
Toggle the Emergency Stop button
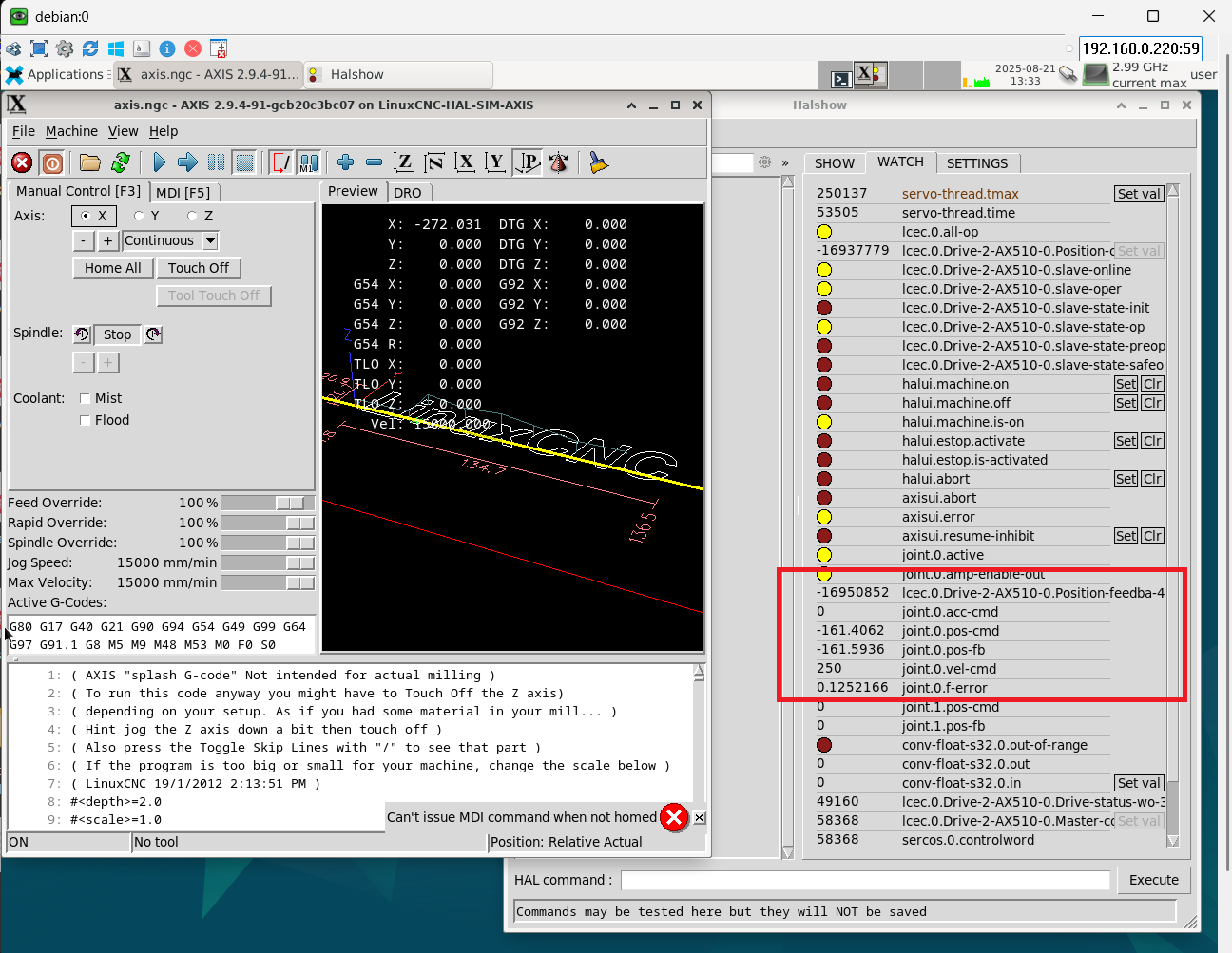pyautogui.click(x=22, y=162)
